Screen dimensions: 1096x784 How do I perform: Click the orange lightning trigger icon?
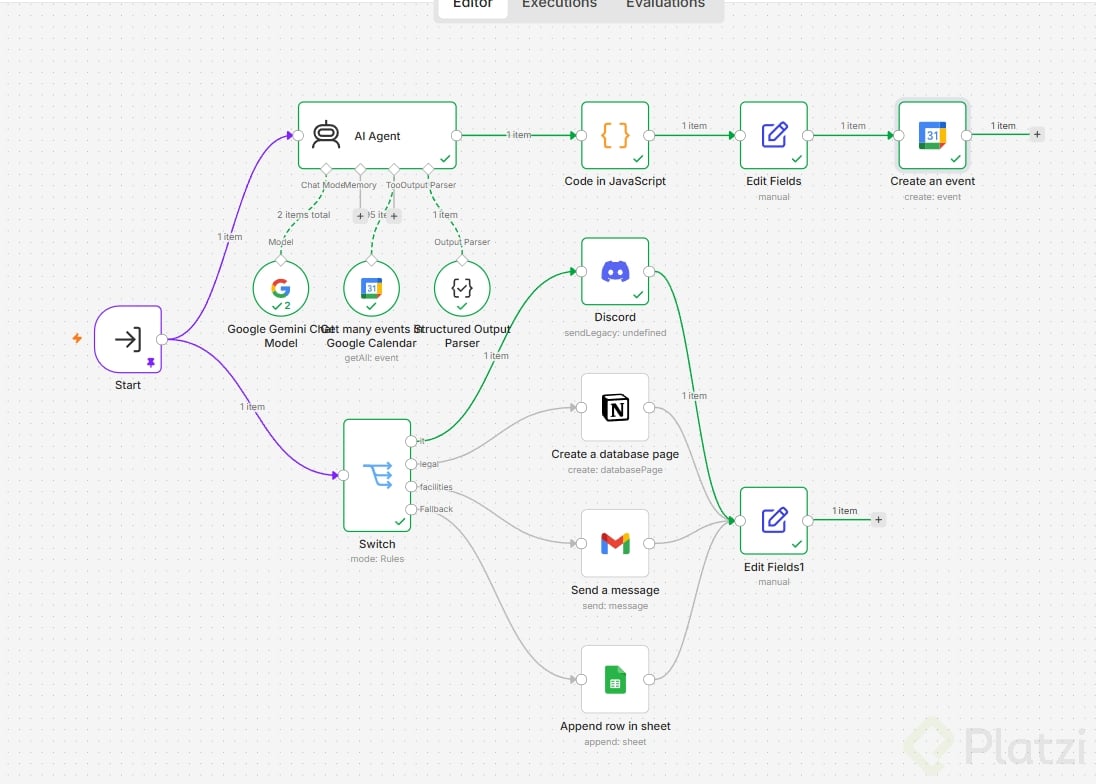click(x=77, y=338)
